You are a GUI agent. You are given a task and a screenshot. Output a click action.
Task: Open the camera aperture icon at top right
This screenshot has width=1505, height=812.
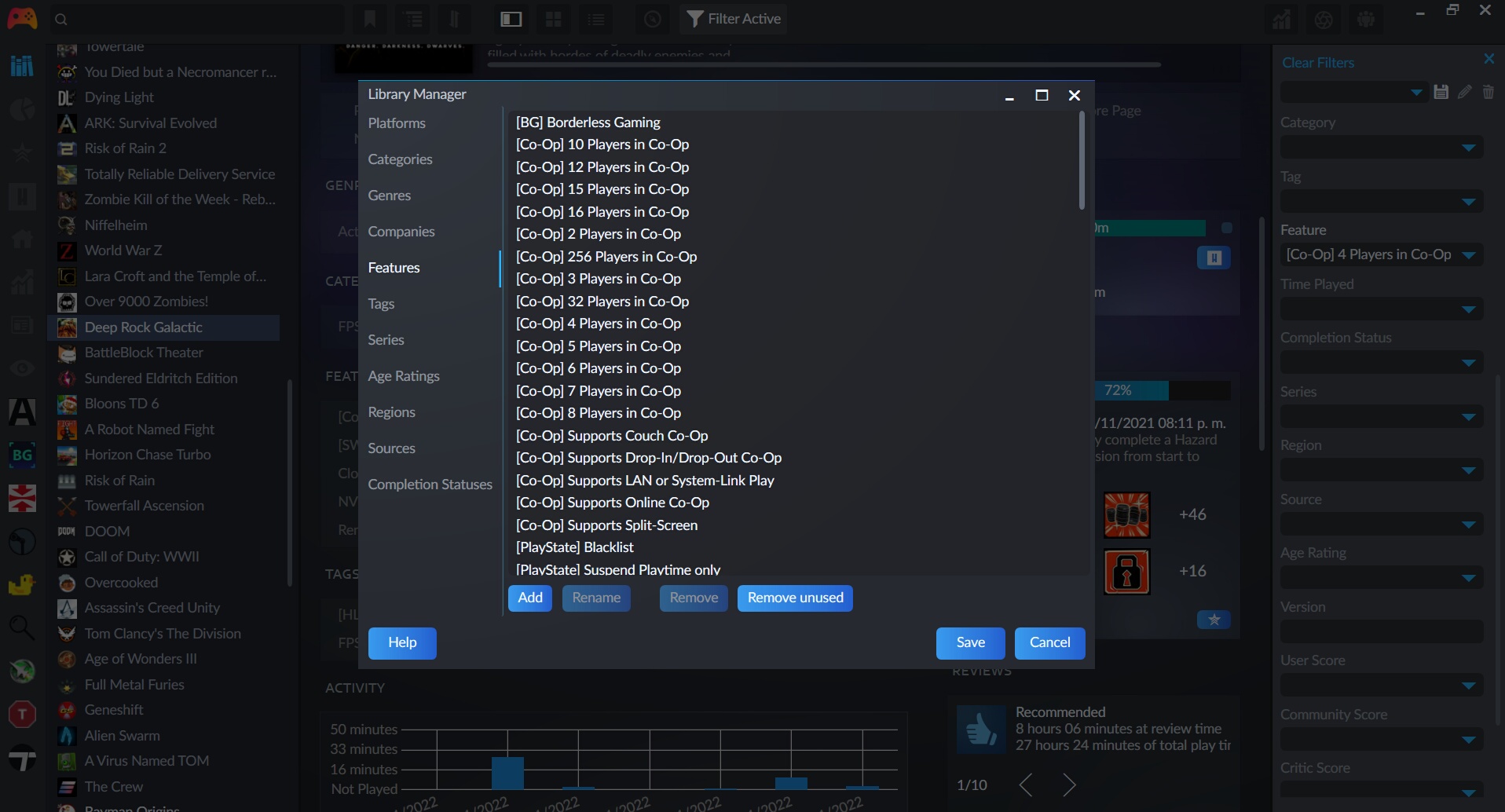[x=1324, y=20]
